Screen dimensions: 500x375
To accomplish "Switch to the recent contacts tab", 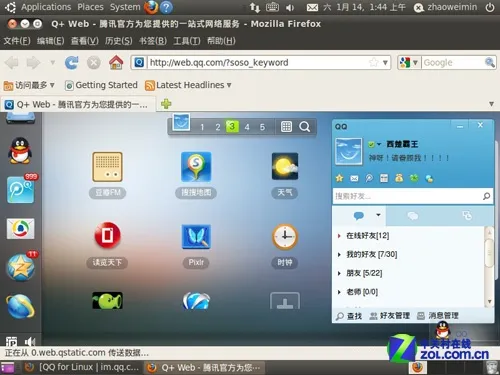I will 467,216.
